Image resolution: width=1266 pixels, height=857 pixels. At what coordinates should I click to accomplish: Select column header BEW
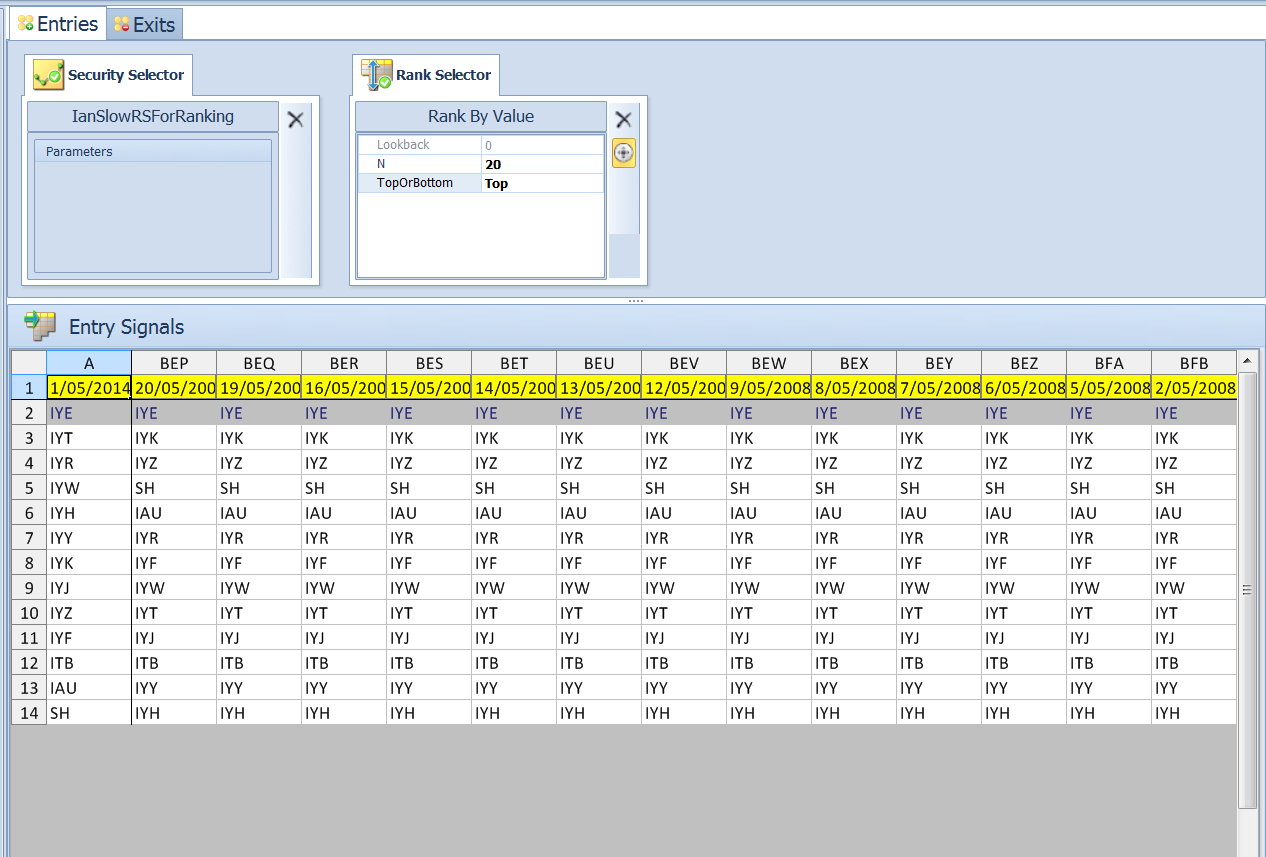[769, 363]
